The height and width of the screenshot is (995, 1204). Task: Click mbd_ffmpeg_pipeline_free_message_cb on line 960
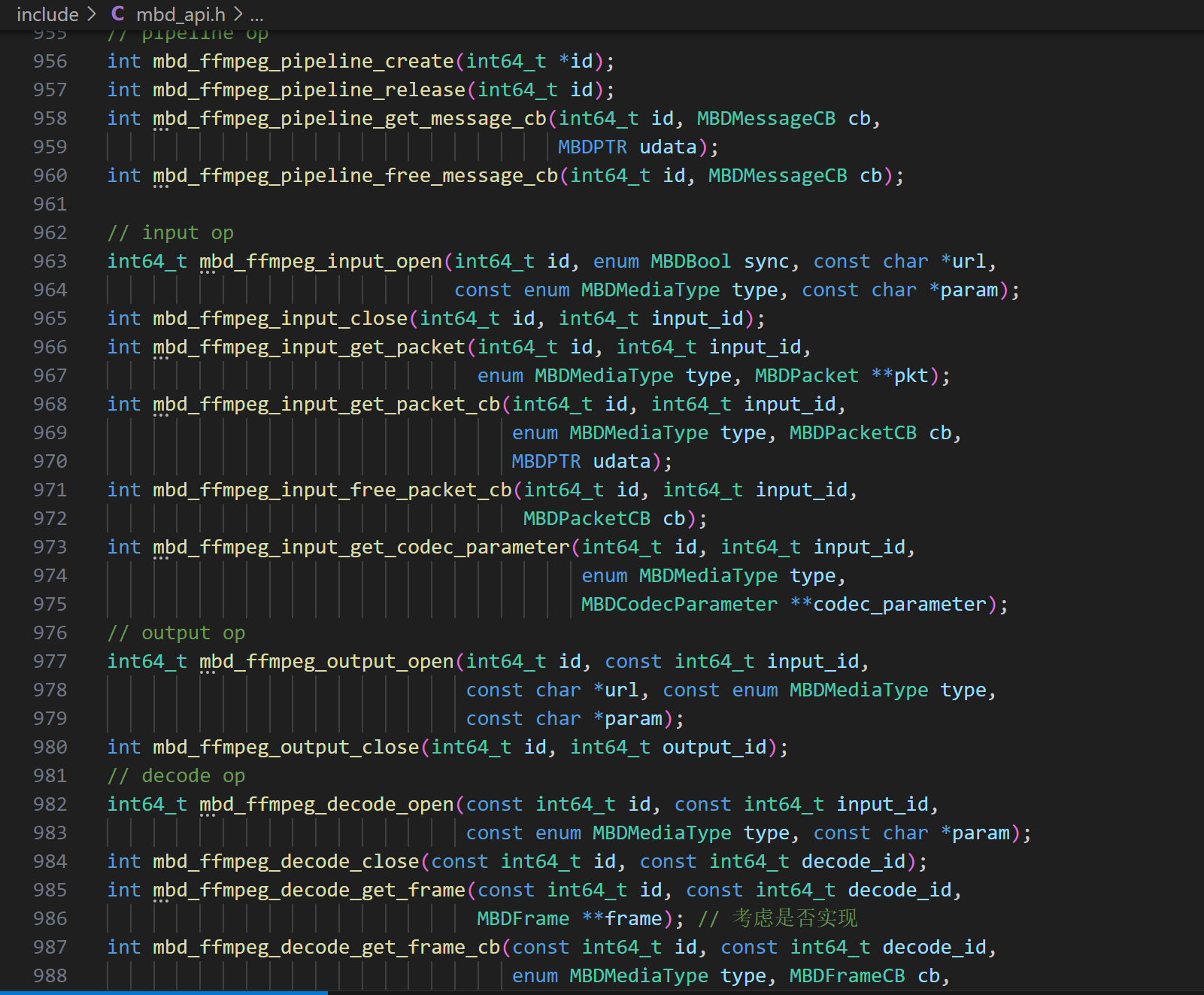click(x=356, y=175)
